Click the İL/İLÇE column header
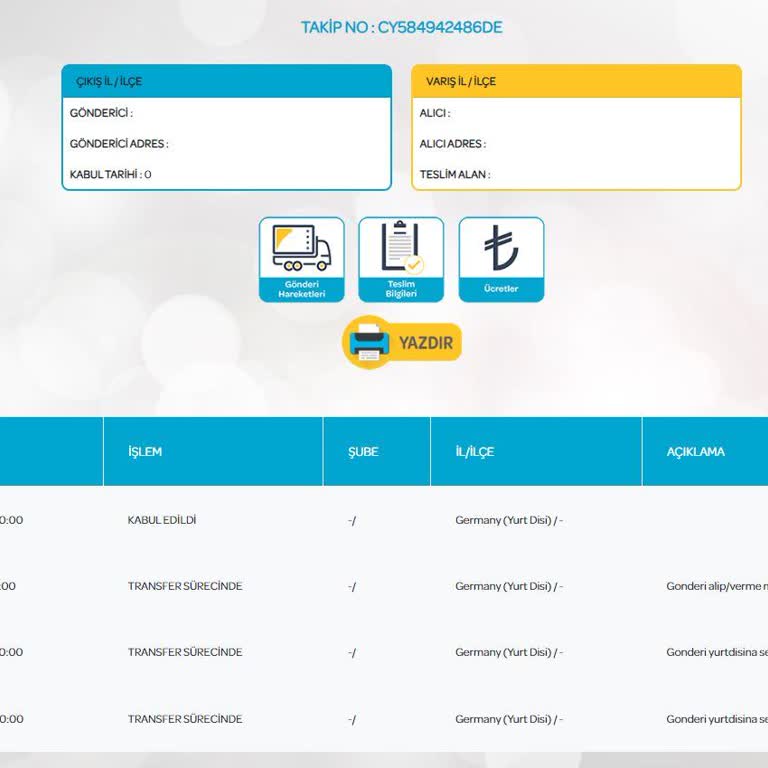768x768 pixels. click(475, 452)
